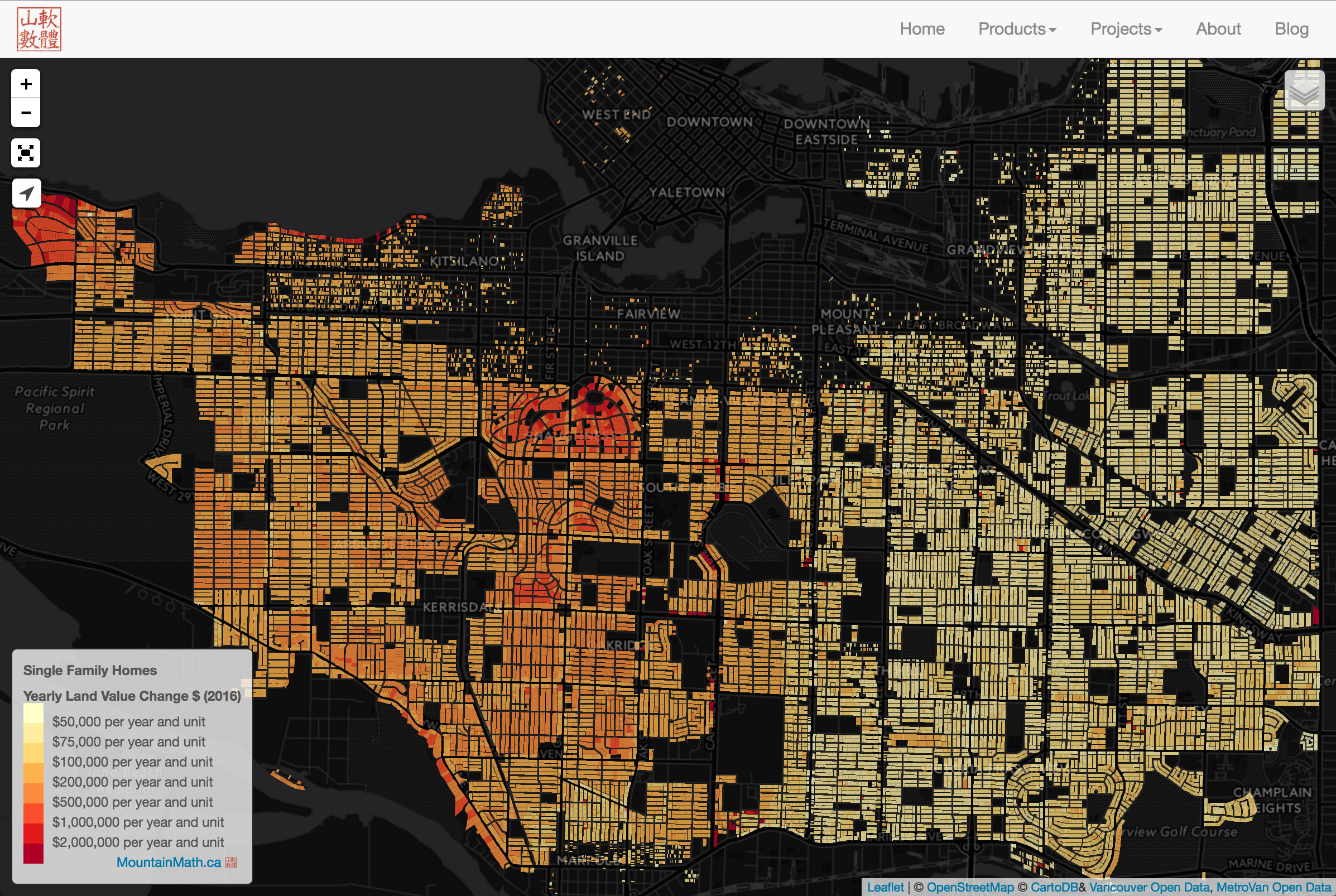Open the Leaflet attribution link

885,887
